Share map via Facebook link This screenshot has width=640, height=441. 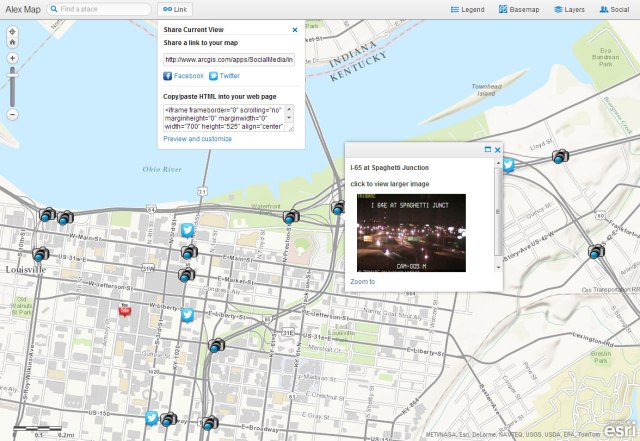183,76
